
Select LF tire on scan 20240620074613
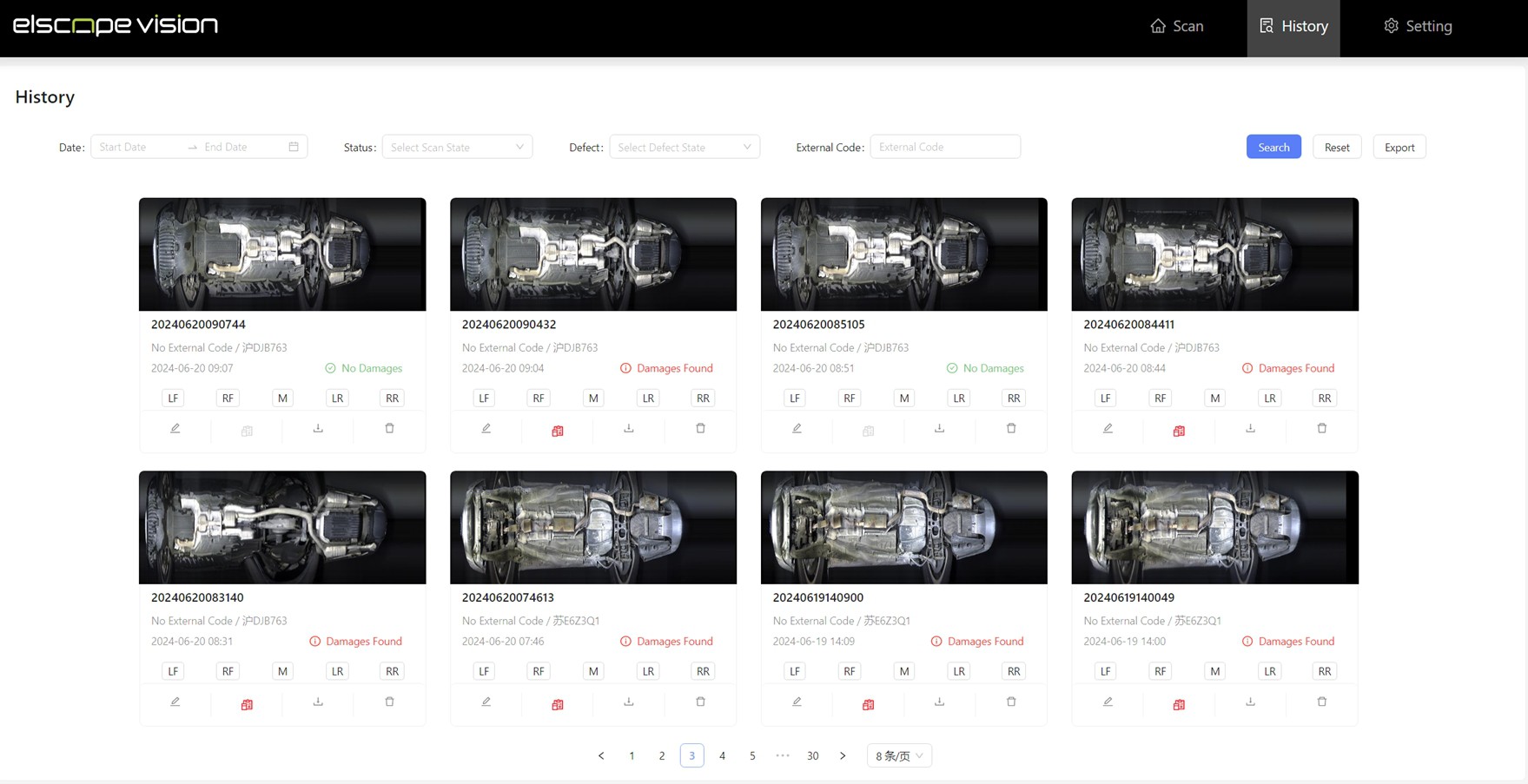(x=484, y=671)
